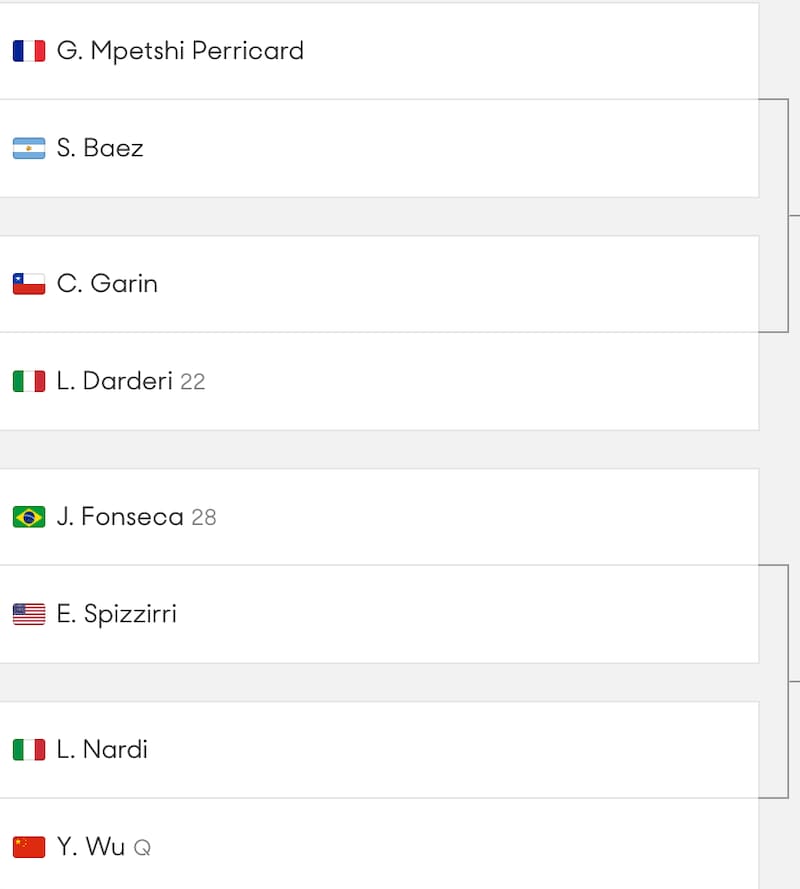Select S. Baez from the bracket
This screenshot has height=889, width=800.
click(x=103, y=148)
